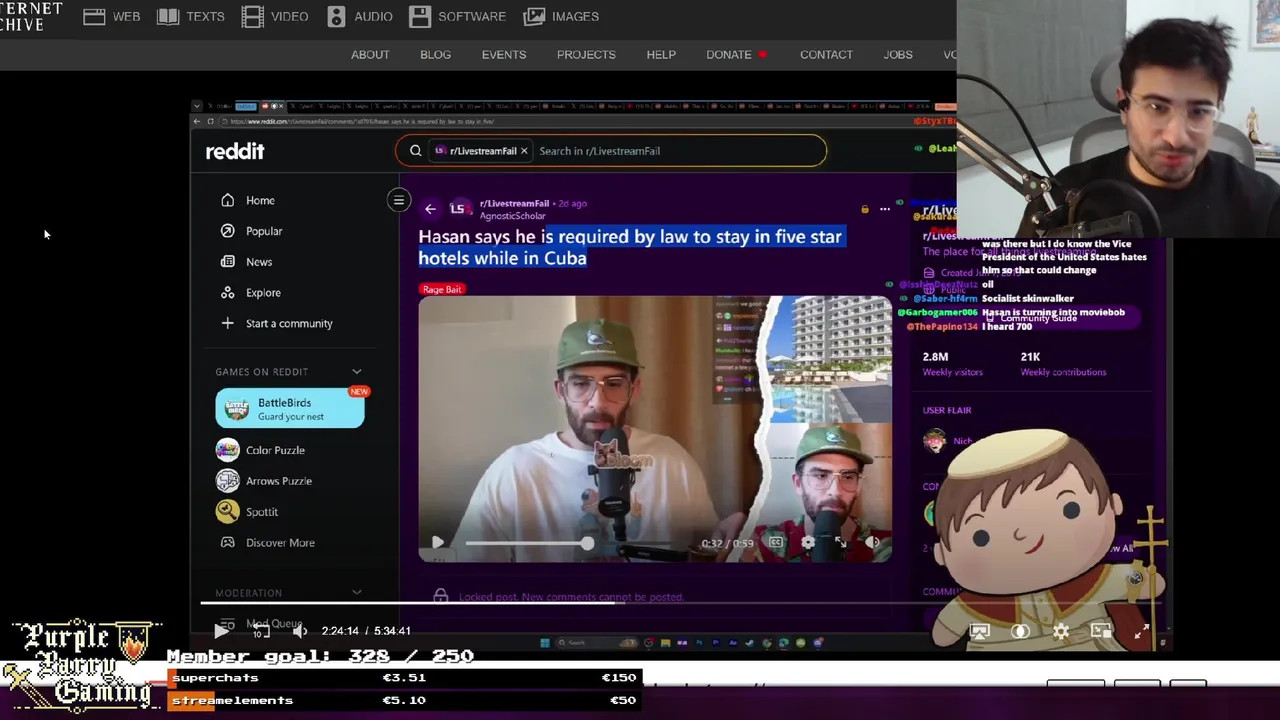The image size is (1280, 720).
Task: Click the post title about Cuba hotels
Action: click(630, 247)
